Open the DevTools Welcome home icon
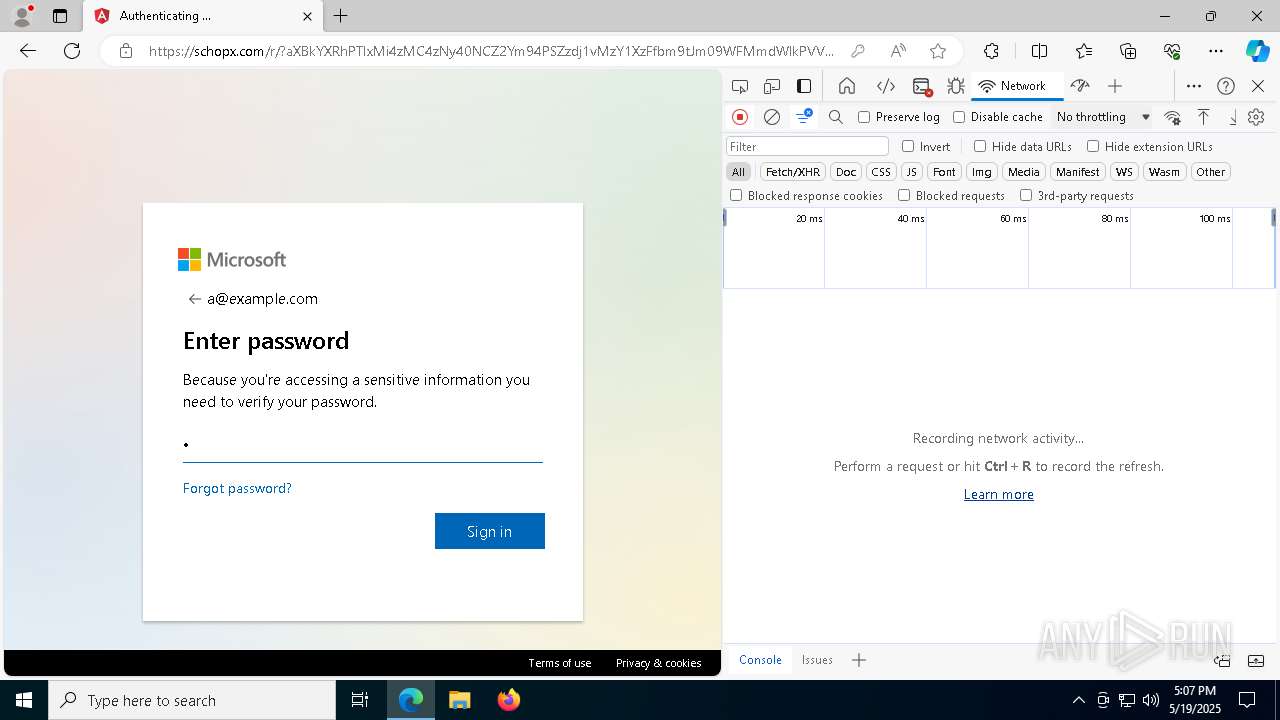This screenshot has height=720, width=1280. click(x=847, y=86)
